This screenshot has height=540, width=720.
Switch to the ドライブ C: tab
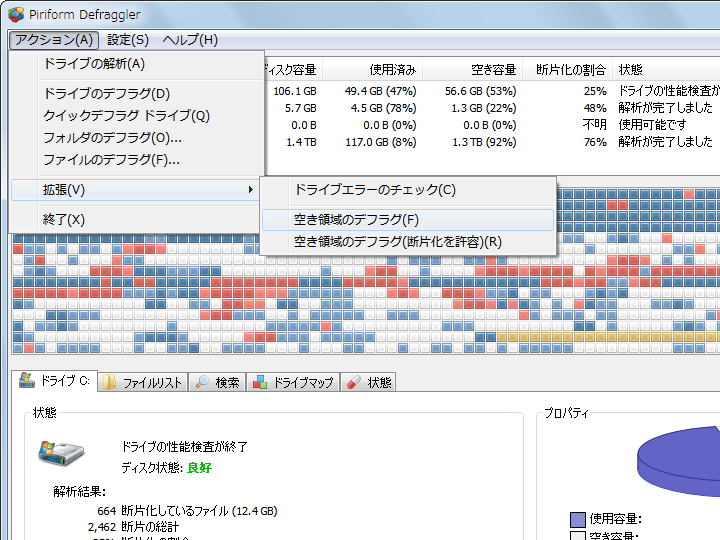click(x=54, y=381)
